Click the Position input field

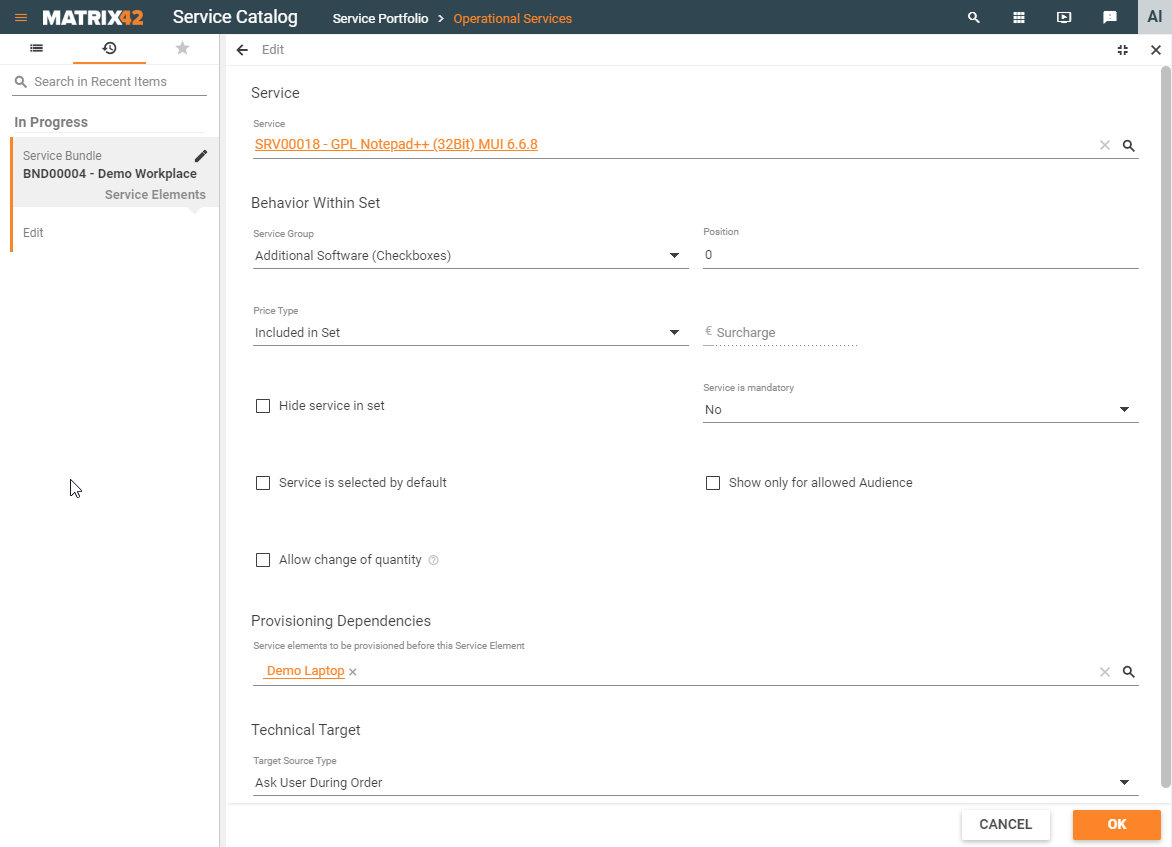(x=920, y=255)
